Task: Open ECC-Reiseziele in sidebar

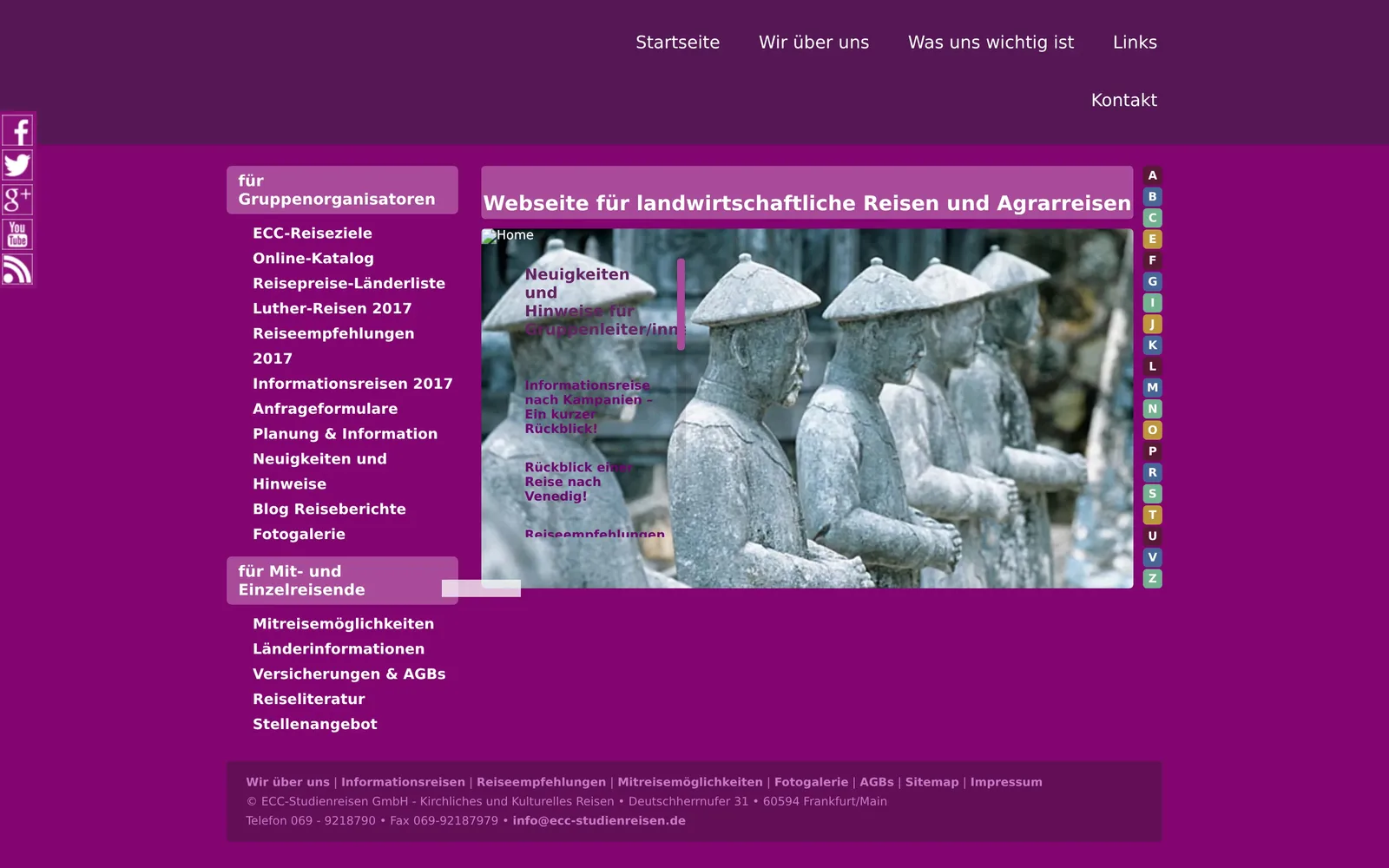Action: point(313,233)
